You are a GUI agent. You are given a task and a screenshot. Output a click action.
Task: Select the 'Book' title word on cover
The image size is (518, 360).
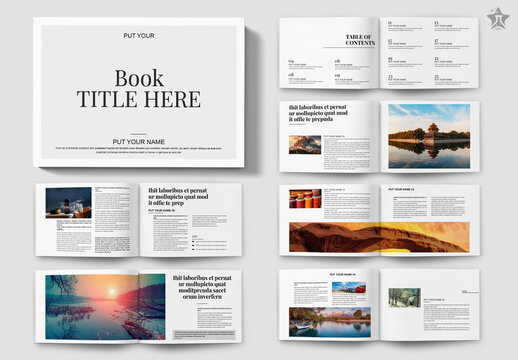coord(139,78)
